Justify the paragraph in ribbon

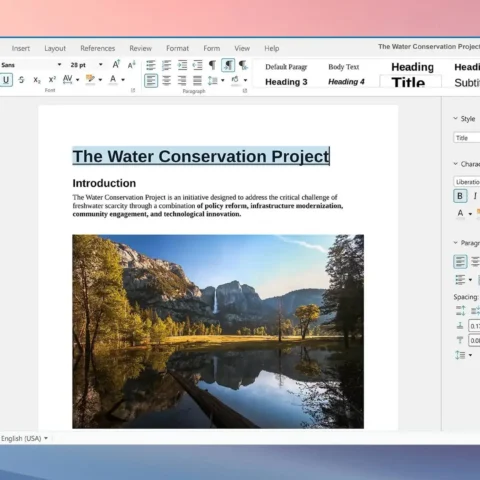pyautogui.click(x=197, y=80)
